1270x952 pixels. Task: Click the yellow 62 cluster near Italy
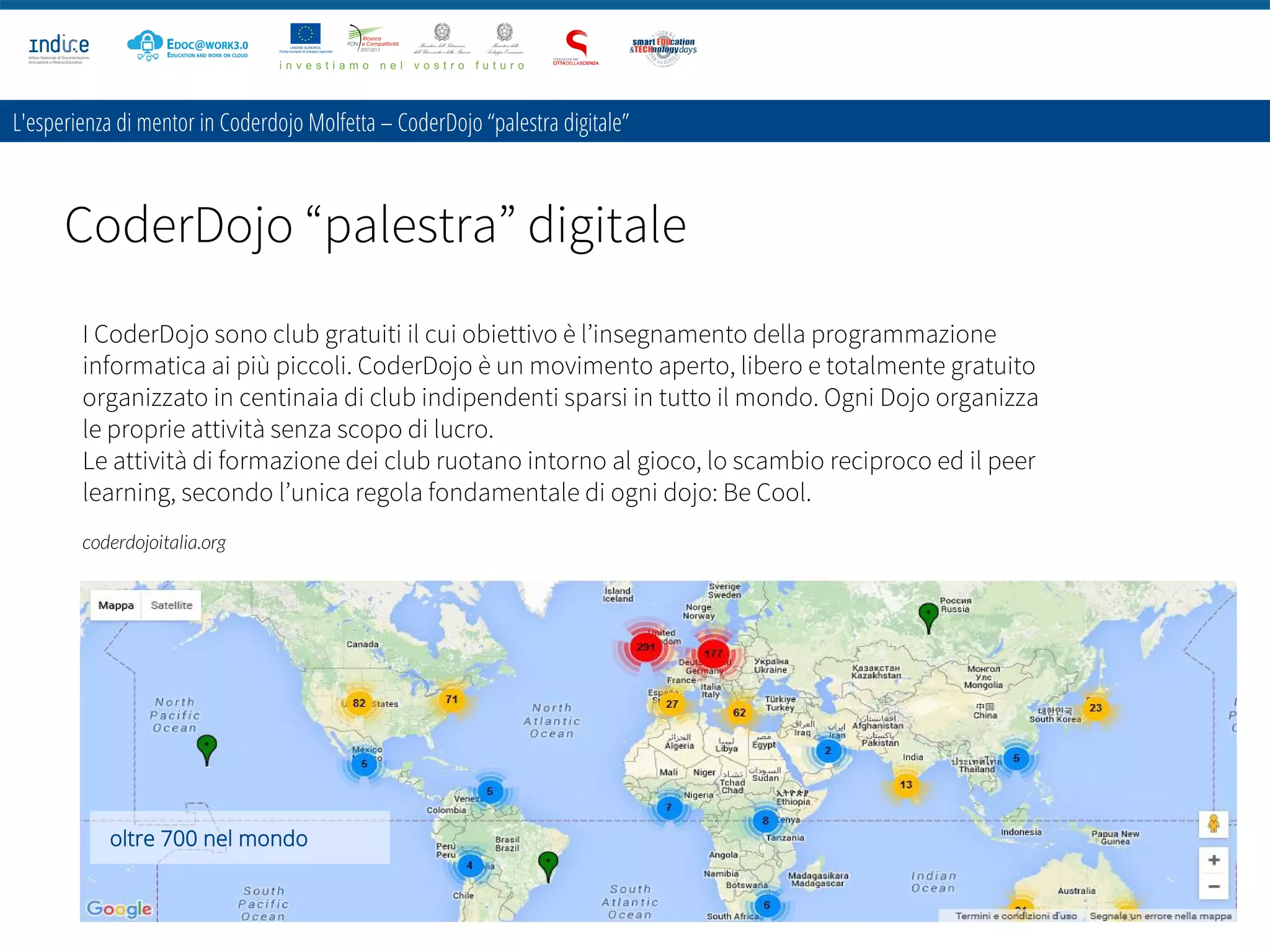[x=739, y=713]
